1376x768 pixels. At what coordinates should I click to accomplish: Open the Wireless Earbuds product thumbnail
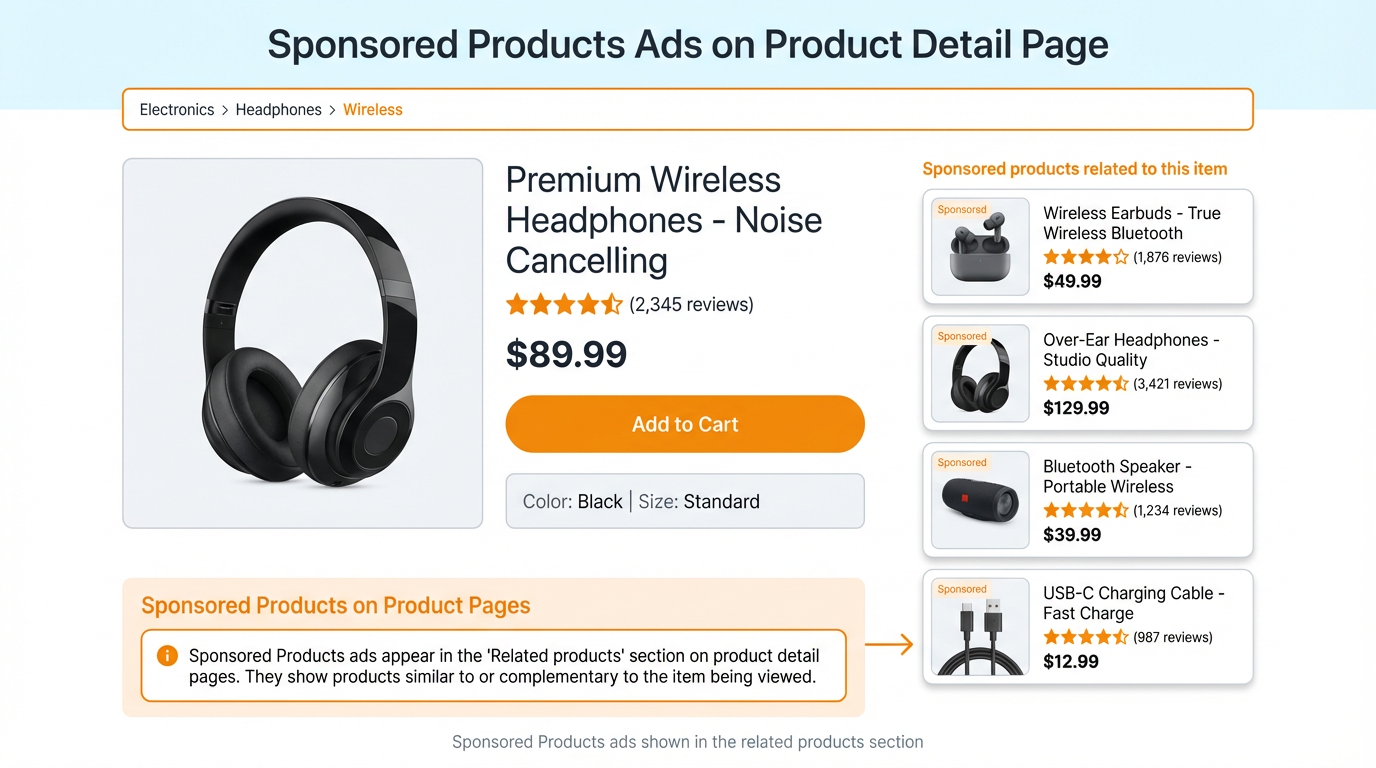[978, 247]
